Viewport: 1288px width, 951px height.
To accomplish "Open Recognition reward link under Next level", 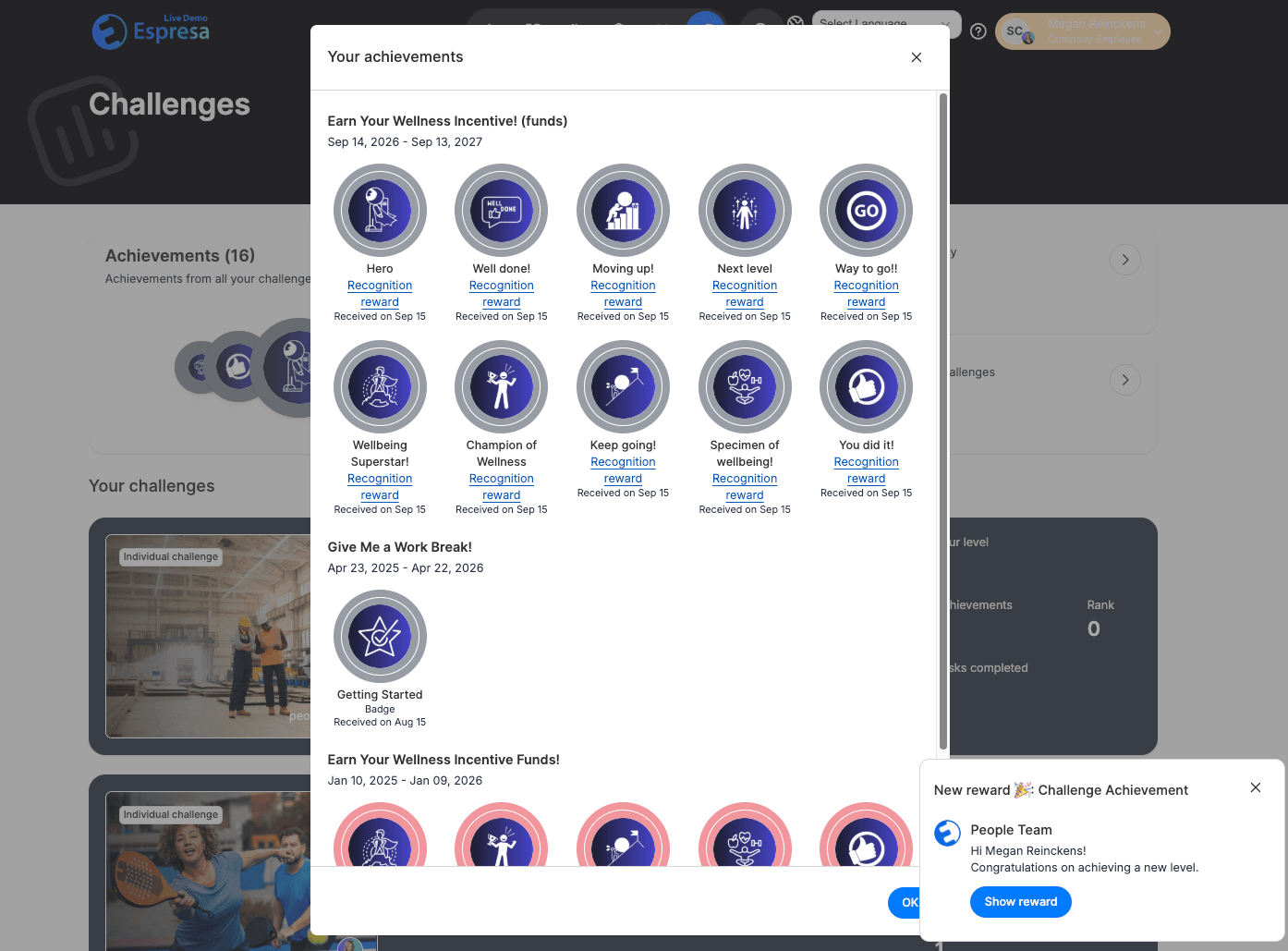I will click(x=745, y=294).
